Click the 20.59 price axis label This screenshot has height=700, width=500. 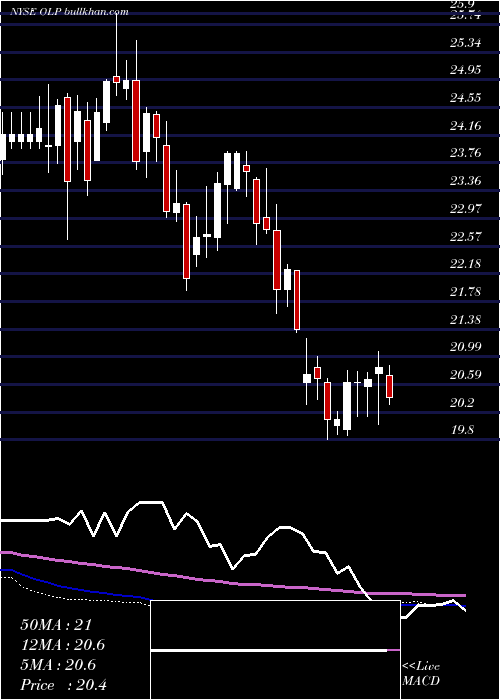(x=466, y=375)
